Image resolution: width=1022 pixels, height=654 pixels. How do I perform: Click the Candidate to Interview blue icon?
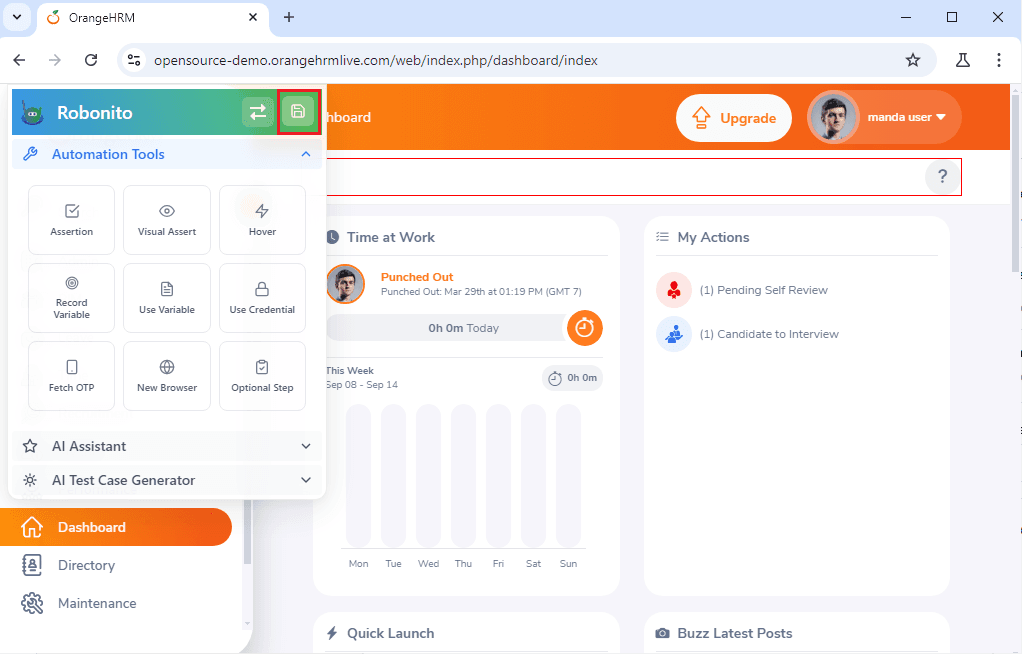pos(673,334)
